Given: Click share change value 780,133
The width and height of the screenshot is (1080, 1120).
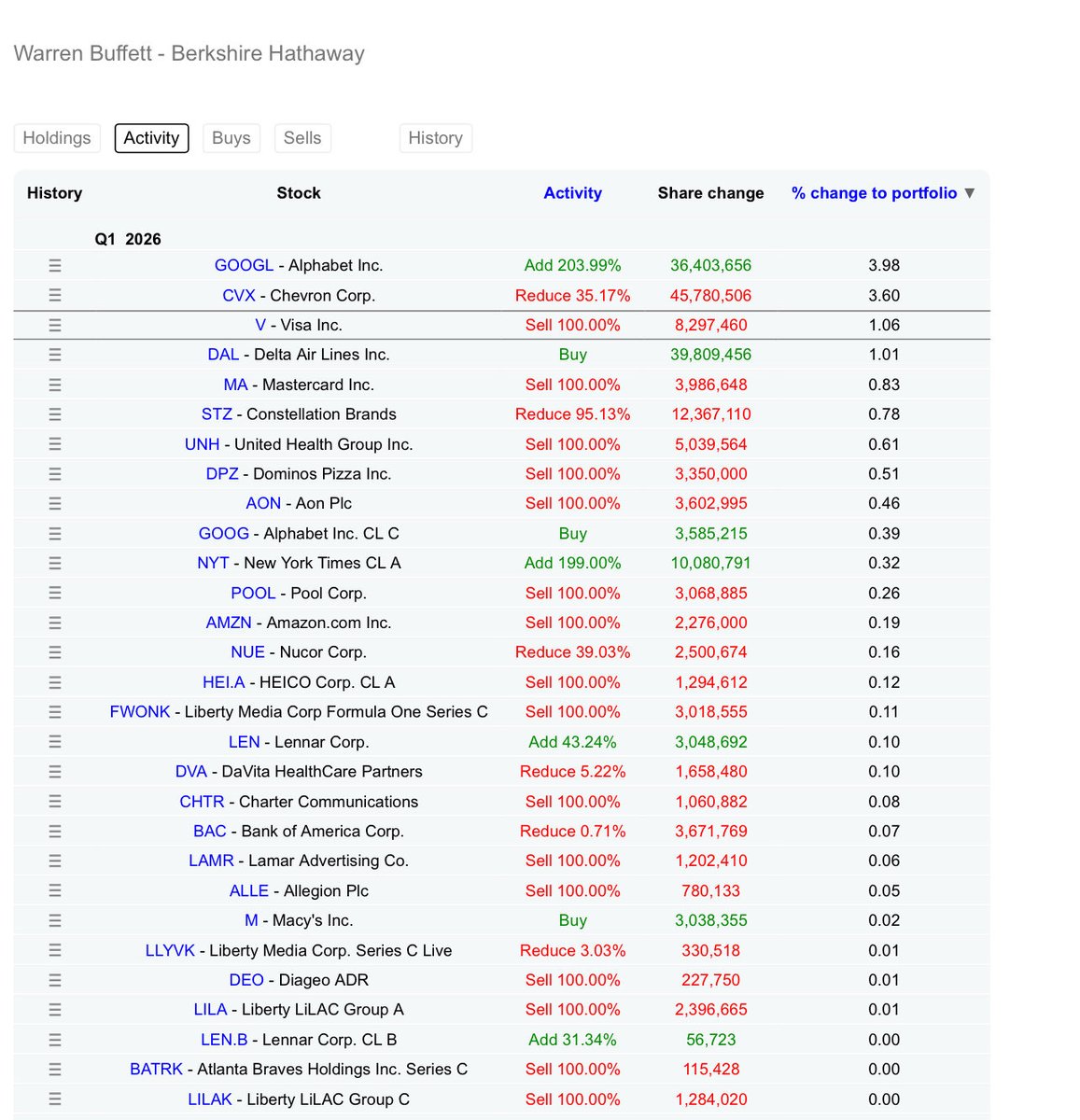Looking at the screenshot, I should click(x=711, y=890).
